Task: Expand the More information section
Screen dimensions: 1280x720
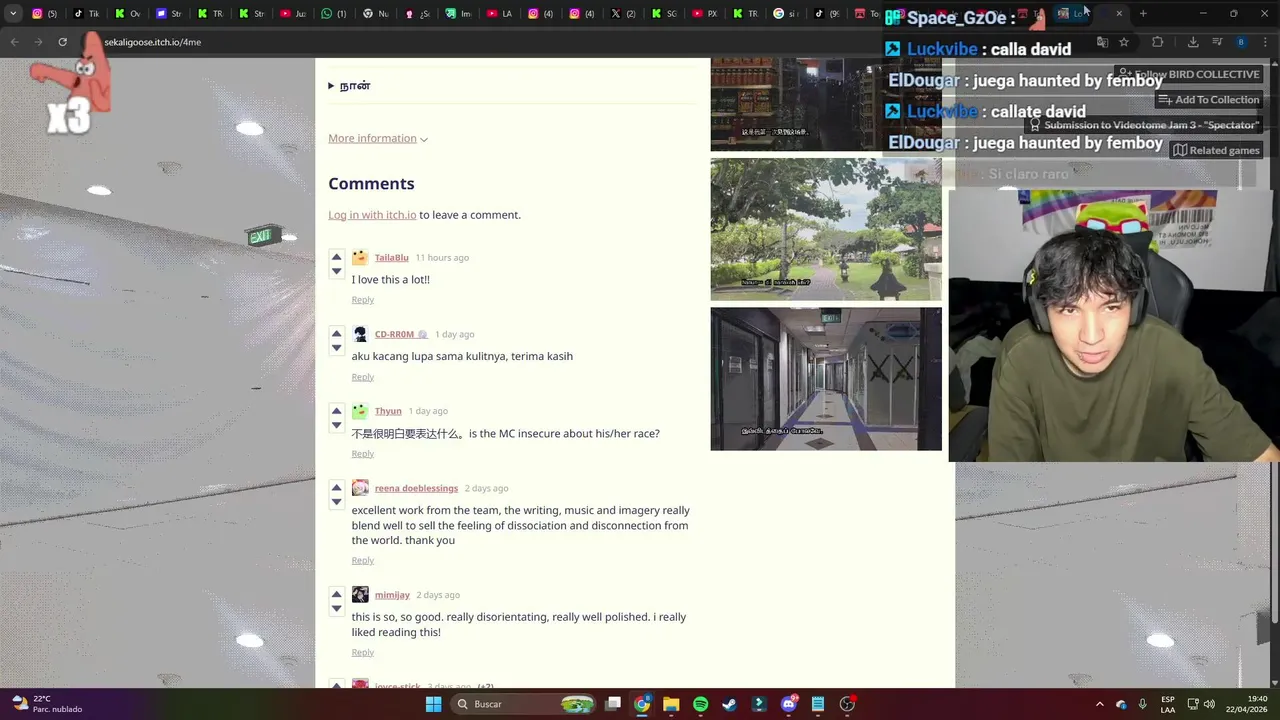Action: [378, 138]
